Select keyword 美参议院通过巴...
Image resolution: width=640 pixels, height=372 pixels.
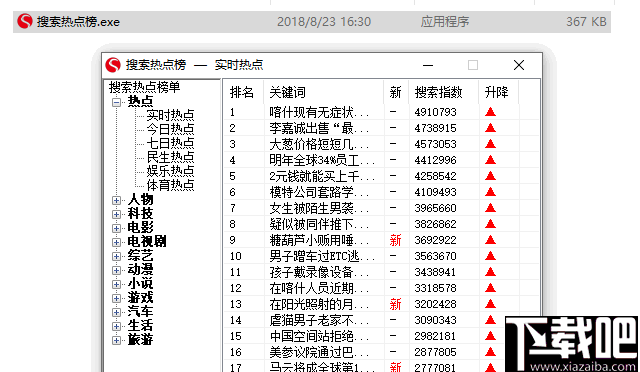pyautogui.click(x=319, y=352)
